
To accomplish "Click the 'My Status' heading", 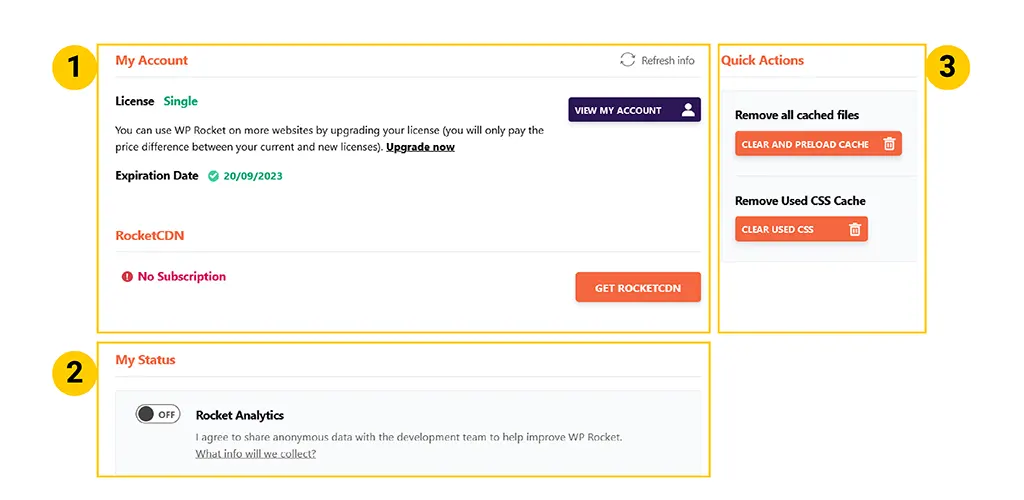I will coord(146,360).
